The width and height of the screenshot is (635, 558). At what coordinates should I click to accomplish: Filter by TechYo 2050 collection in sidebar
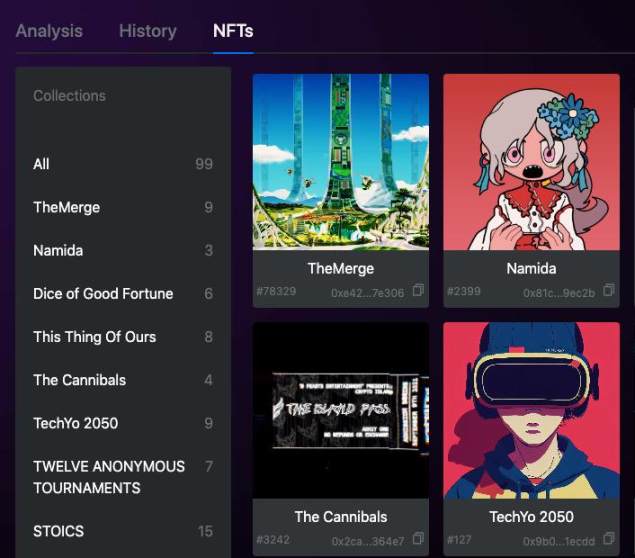pyautogui.click(x=123, y=423)
